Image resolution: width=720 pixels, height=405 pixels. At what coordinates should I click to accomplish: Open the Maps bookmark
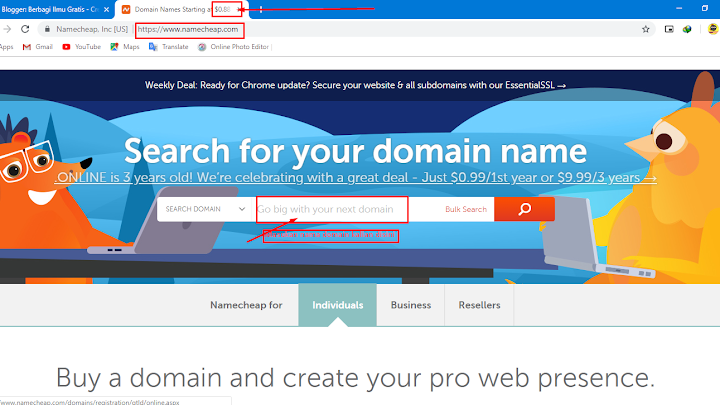click(125, 47)
